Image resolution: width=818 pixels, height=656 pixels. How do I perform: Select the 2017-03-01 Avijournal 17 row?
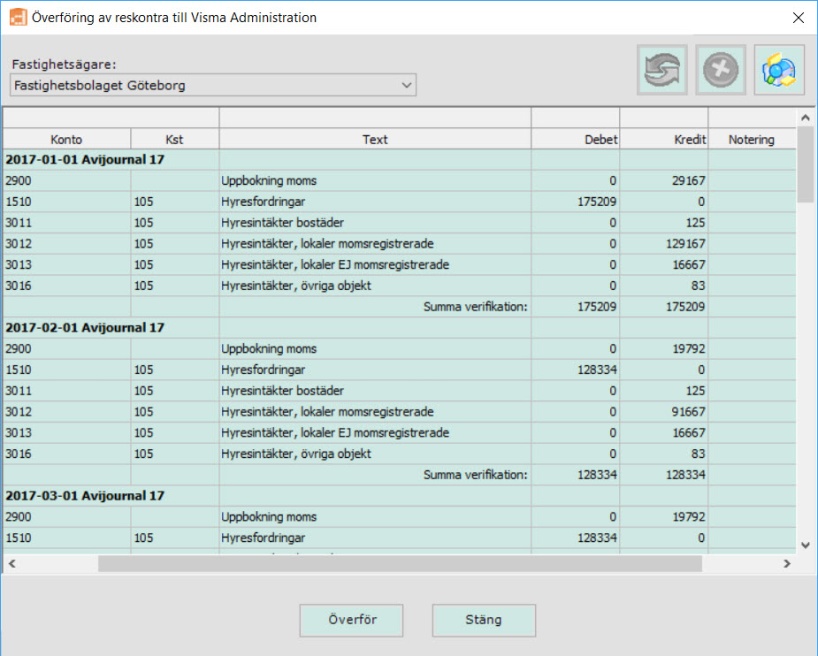(400, 496)
